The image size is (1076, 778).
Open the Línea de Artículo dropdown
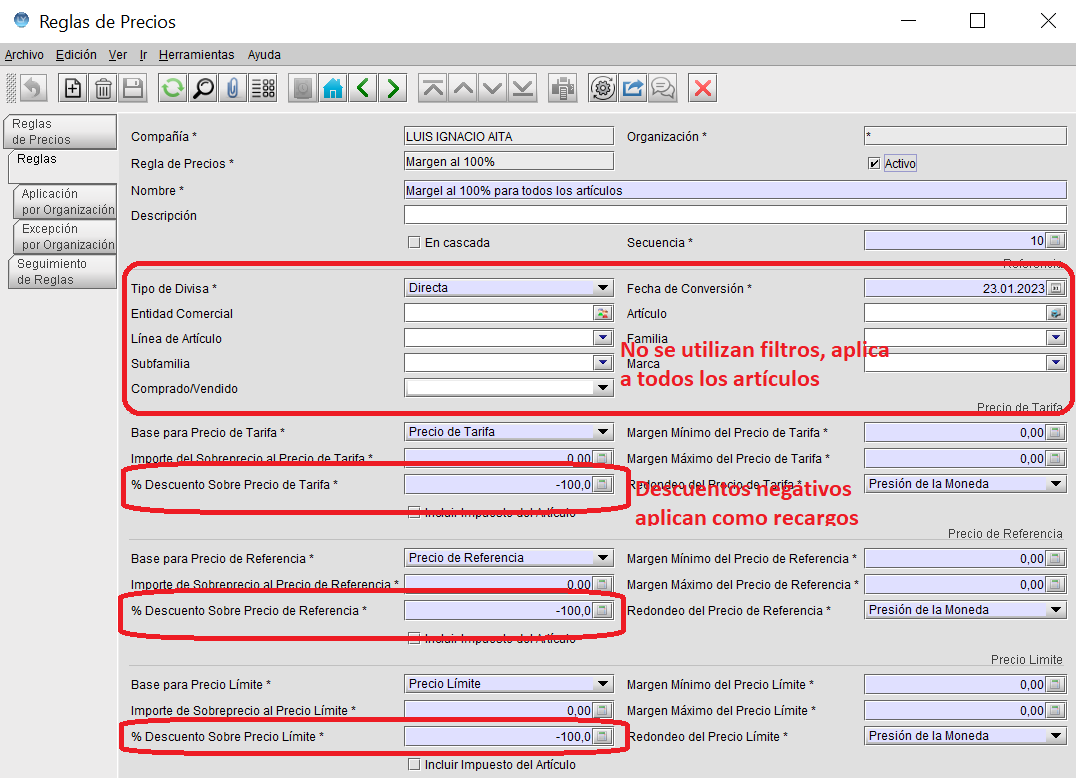coord(603,338)
